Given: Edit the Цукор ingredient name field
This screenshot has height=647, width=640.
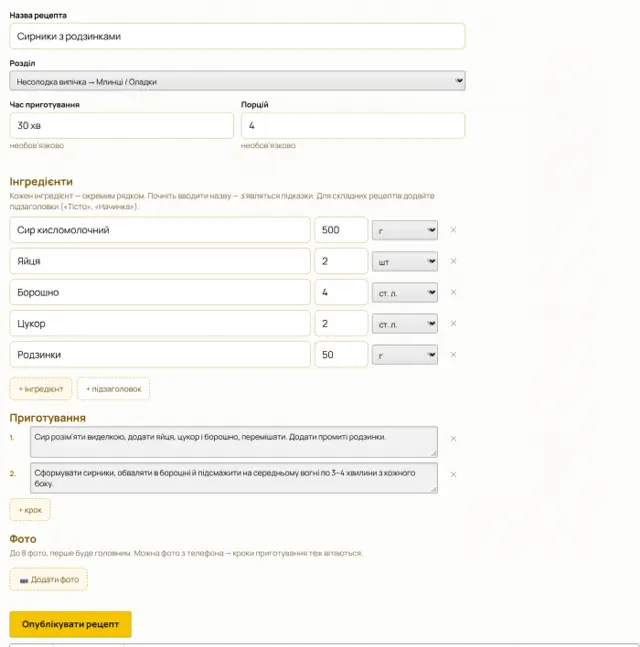Looking at the screenshot, I should [x=160, y=324].
